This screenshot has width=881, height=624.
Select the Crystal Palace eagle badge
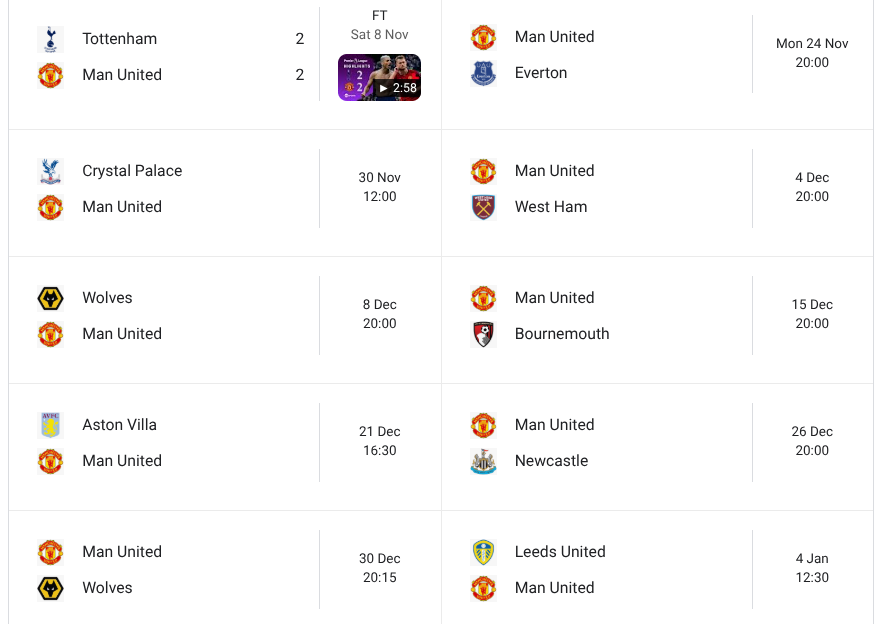[x=51, y=171]
